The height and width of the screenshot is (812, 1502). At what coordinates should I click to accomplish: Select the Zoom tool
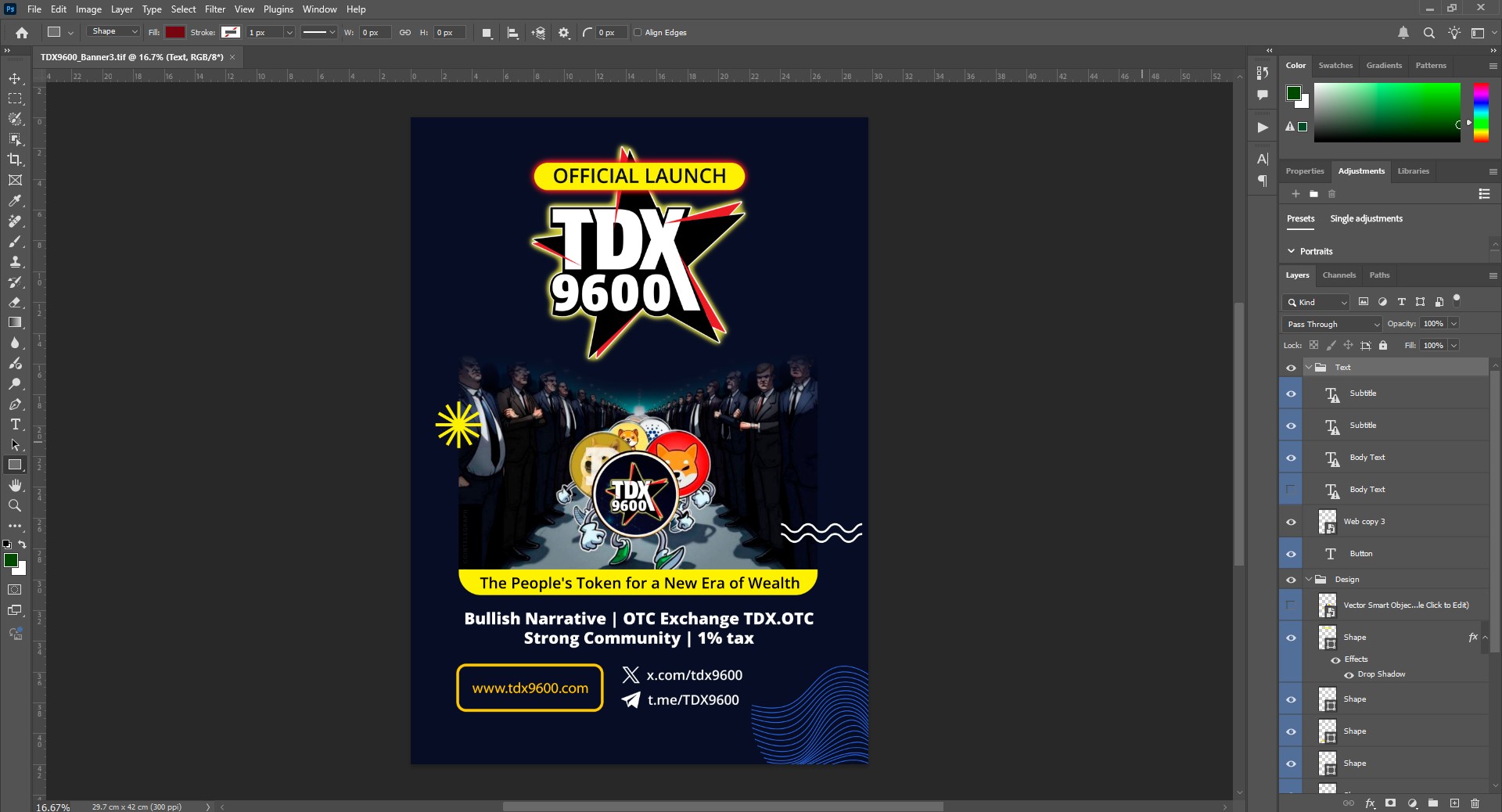pyautogui.click(x=15, y=505)
